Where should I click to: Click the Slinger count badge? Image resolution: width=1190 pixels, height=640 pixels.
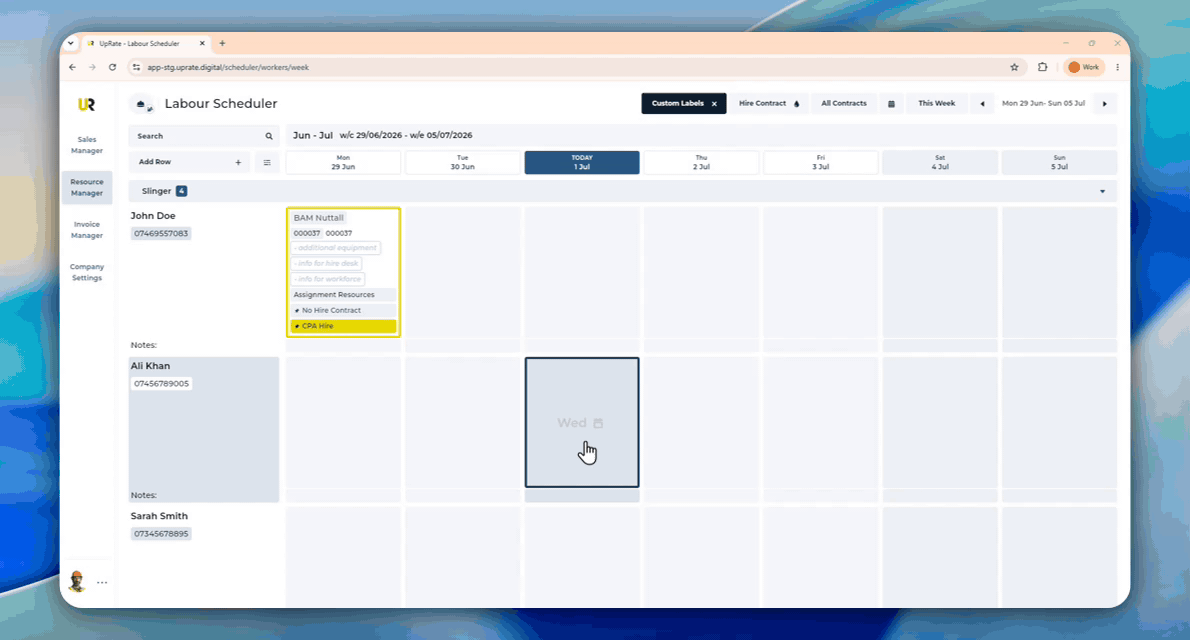point(181,191)
